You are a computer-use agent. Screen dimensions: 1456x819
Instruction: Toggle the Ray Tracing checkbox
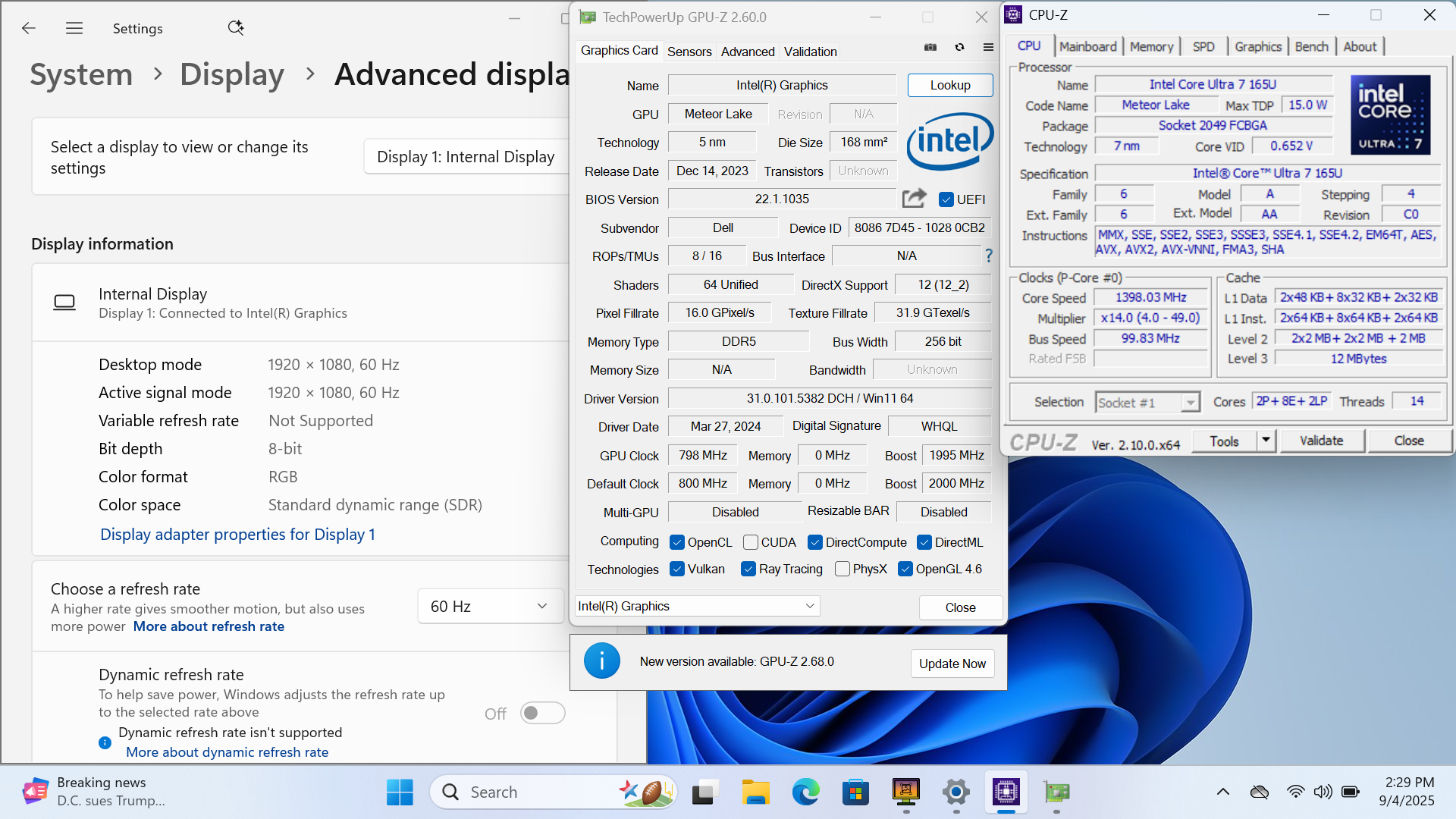(748, 569)
